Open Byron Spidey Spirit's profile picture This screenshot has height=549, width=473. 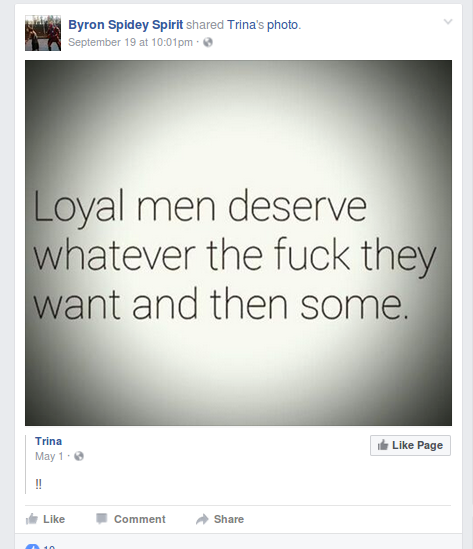click(43, 33)
